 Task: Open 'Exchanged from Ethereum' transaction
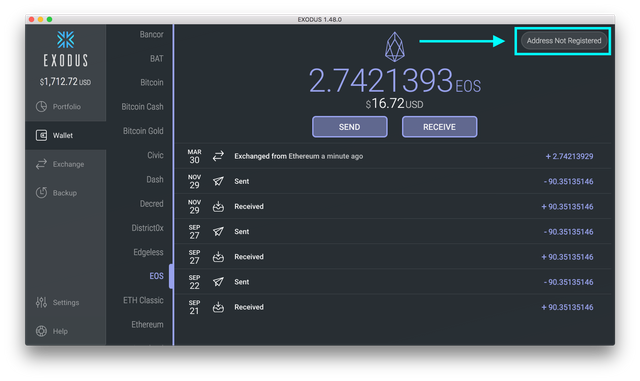[298, 156]
